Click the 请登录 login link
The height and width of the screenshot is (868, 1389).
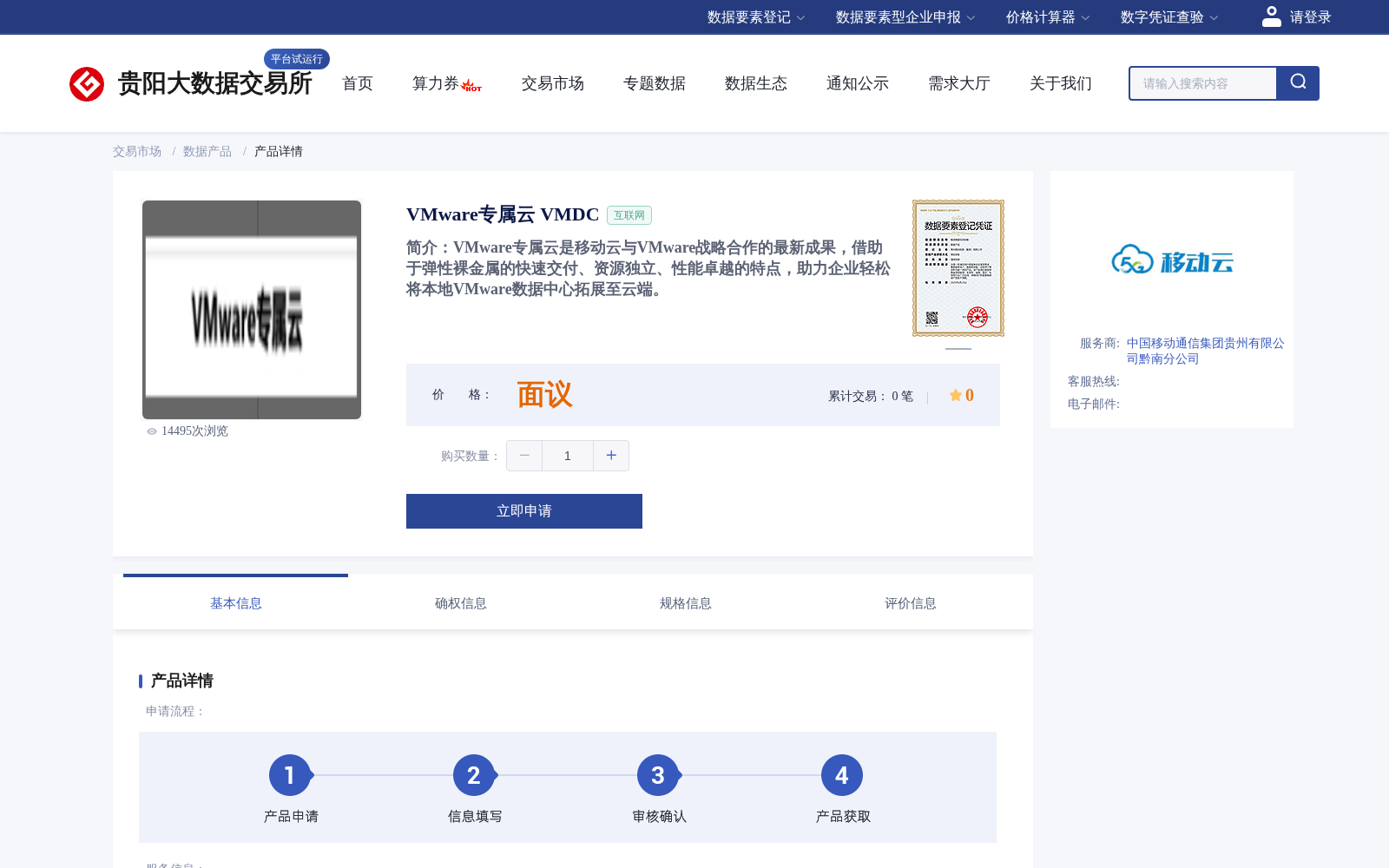click(x=1310, y=17)
